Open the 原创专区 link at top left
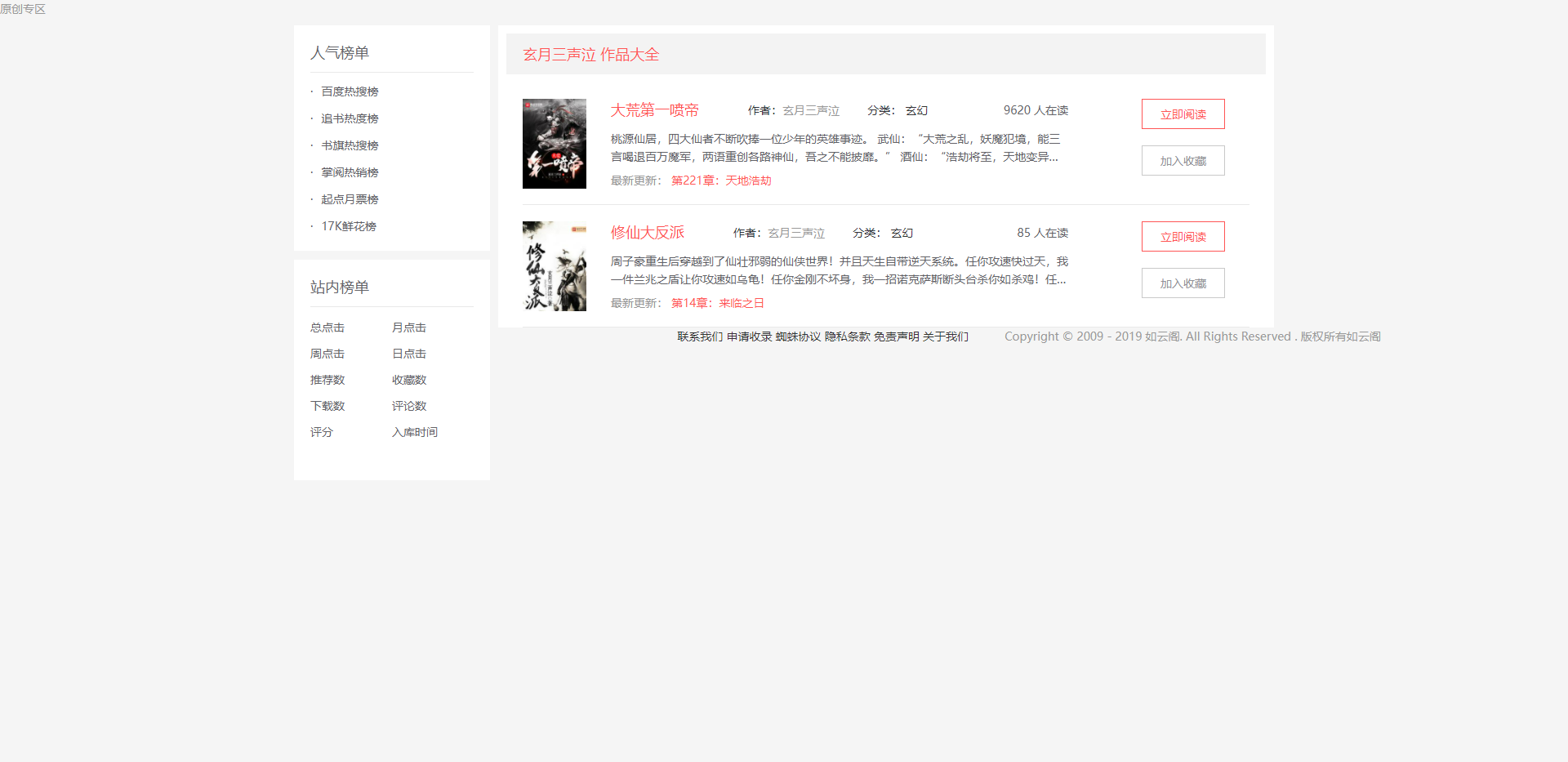 click(x=23, y=9)
